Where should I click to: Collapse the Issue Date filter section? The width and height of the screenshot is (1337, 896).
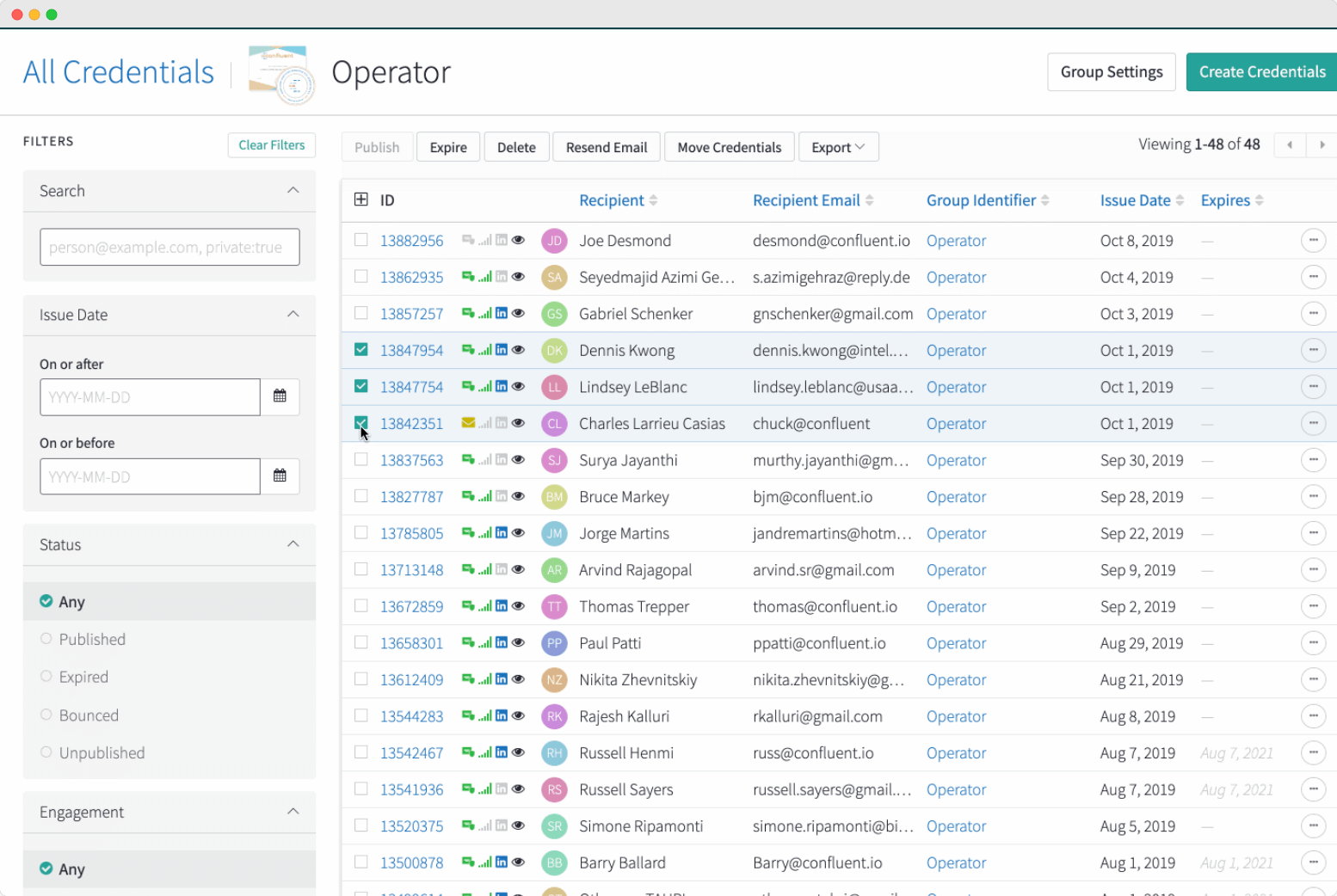tap(293, 314)
